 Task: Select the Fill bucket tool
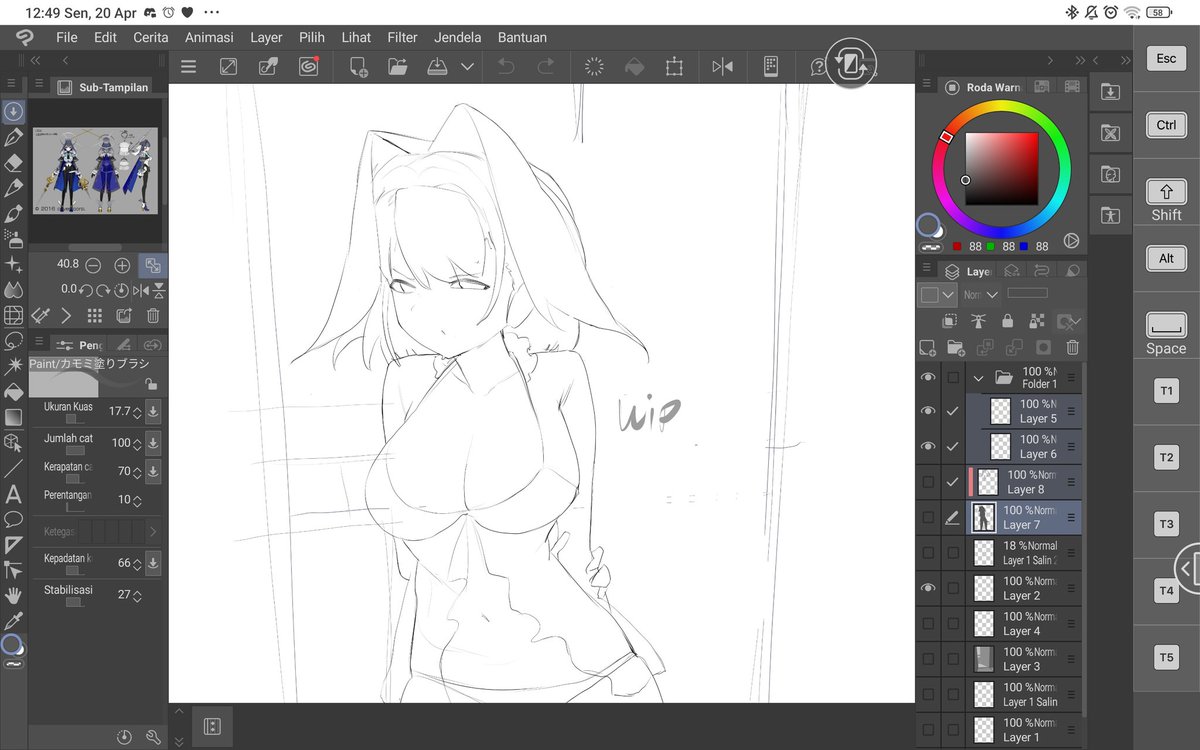[x=14, y=391]
